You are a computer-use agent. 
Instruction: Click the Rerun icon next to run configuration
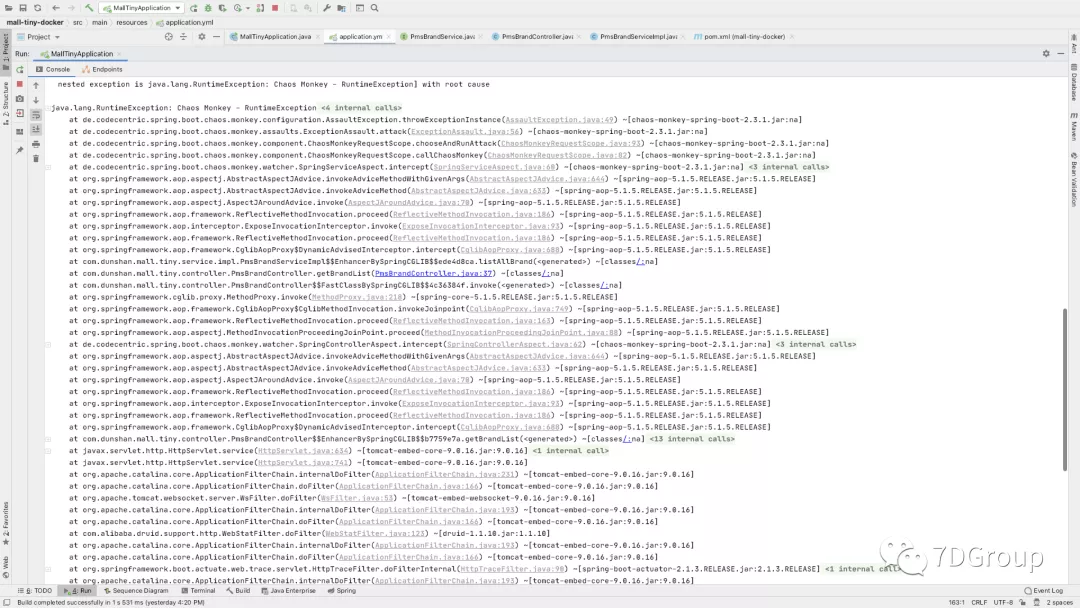click(194, 8)
